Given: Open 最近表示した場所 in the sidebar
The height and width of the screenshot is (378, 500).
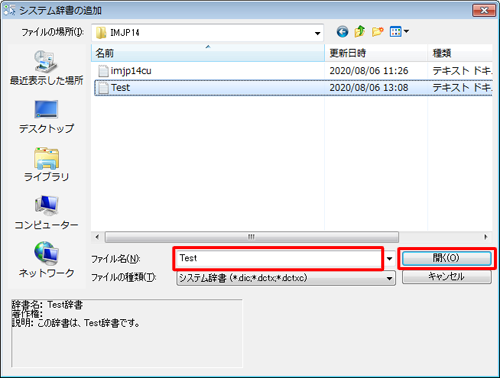Looking at the screenshot, I should tap(46, 68).
